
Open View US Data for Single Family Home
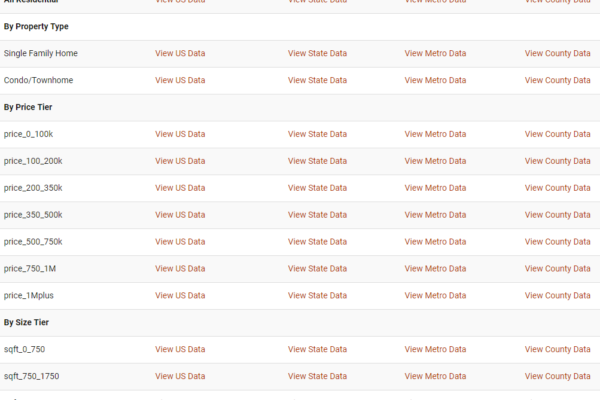point(180,53)
